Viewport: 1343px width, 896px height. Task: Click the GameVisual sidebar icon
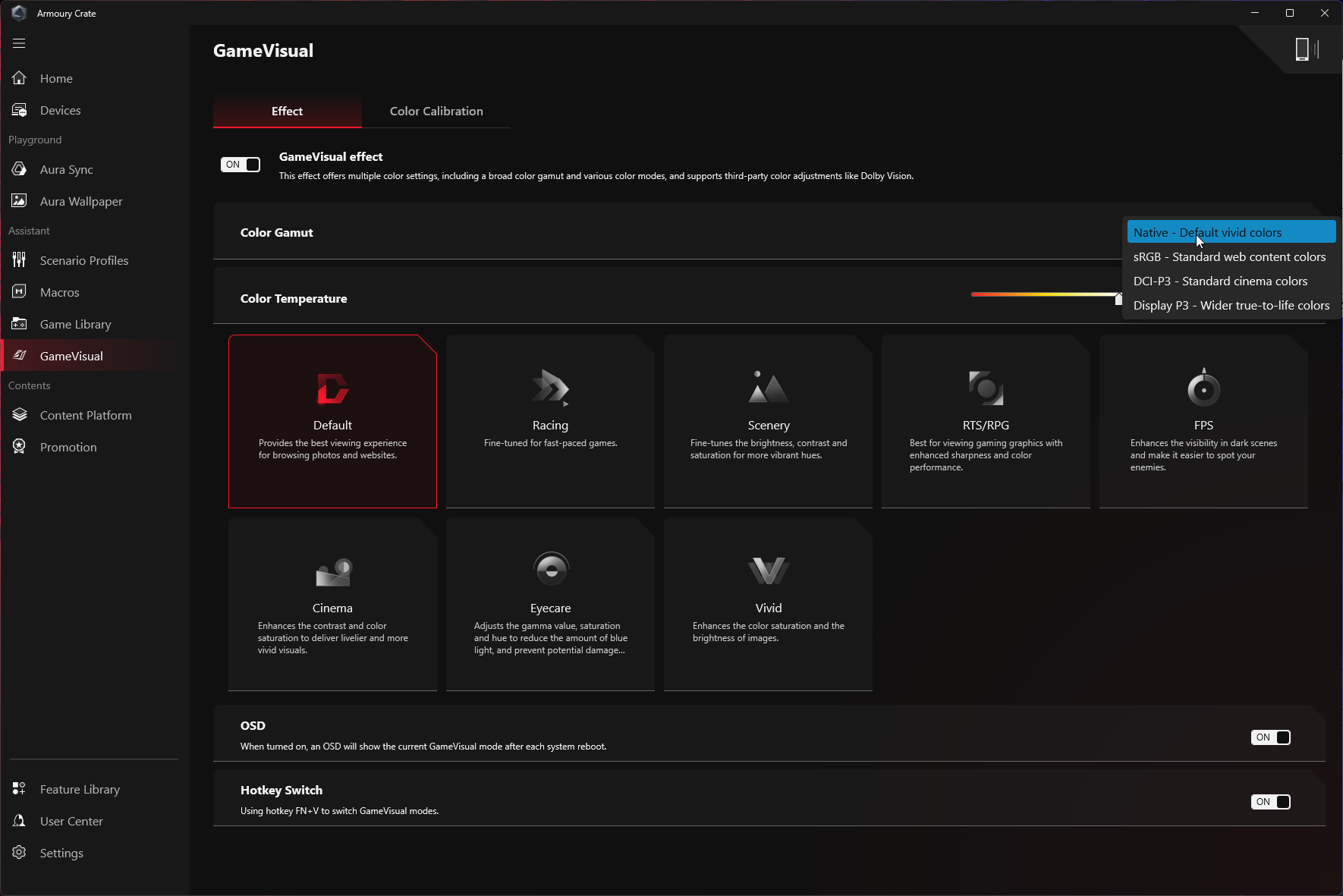tap(19, 356)
